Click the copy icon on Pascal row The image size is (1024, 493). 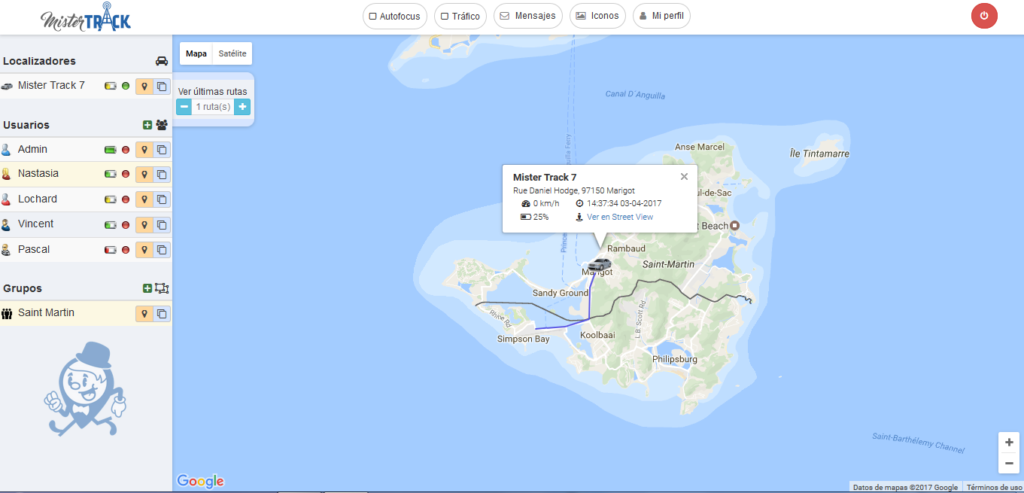(161, 249)
